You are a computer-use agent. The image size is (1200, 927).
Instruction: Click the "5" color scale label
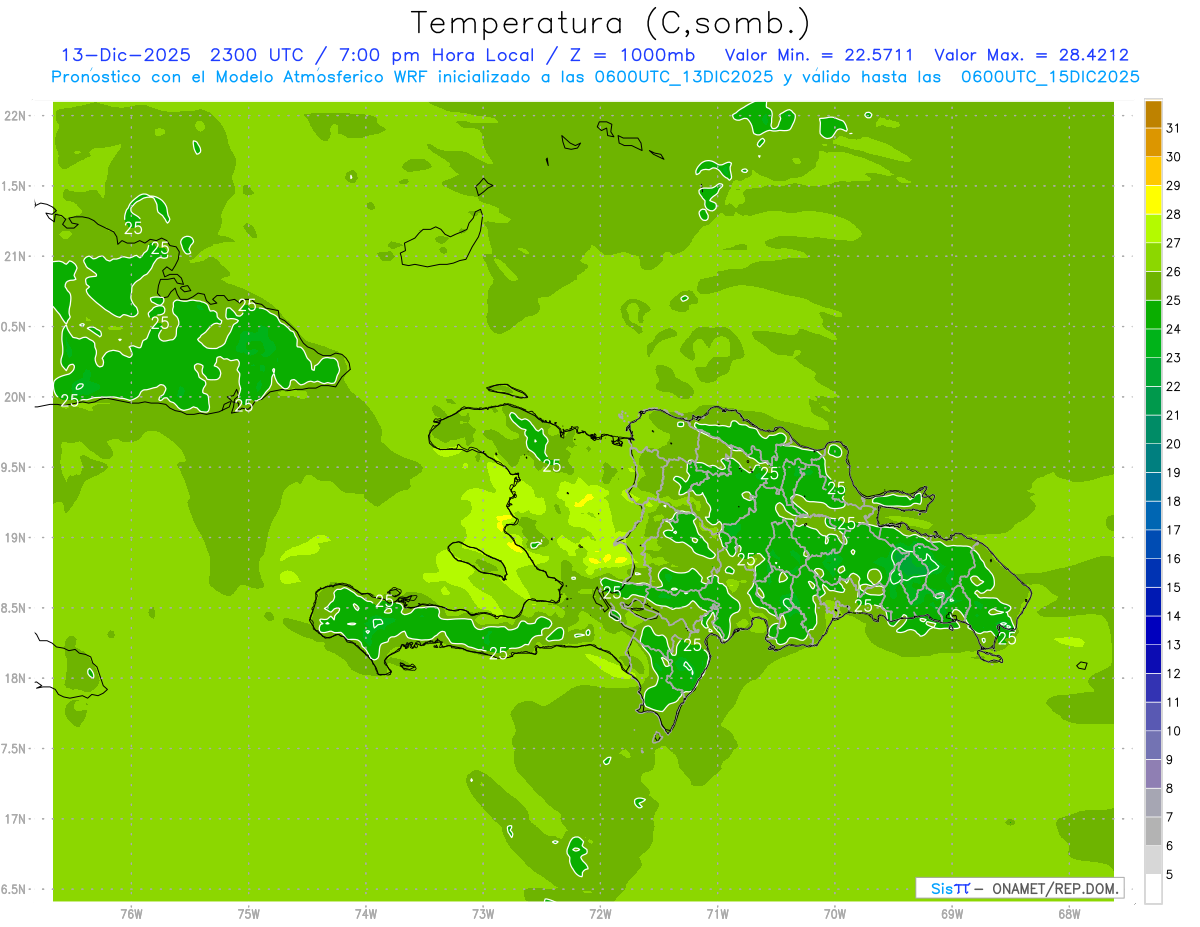(x=1171, y=875)
